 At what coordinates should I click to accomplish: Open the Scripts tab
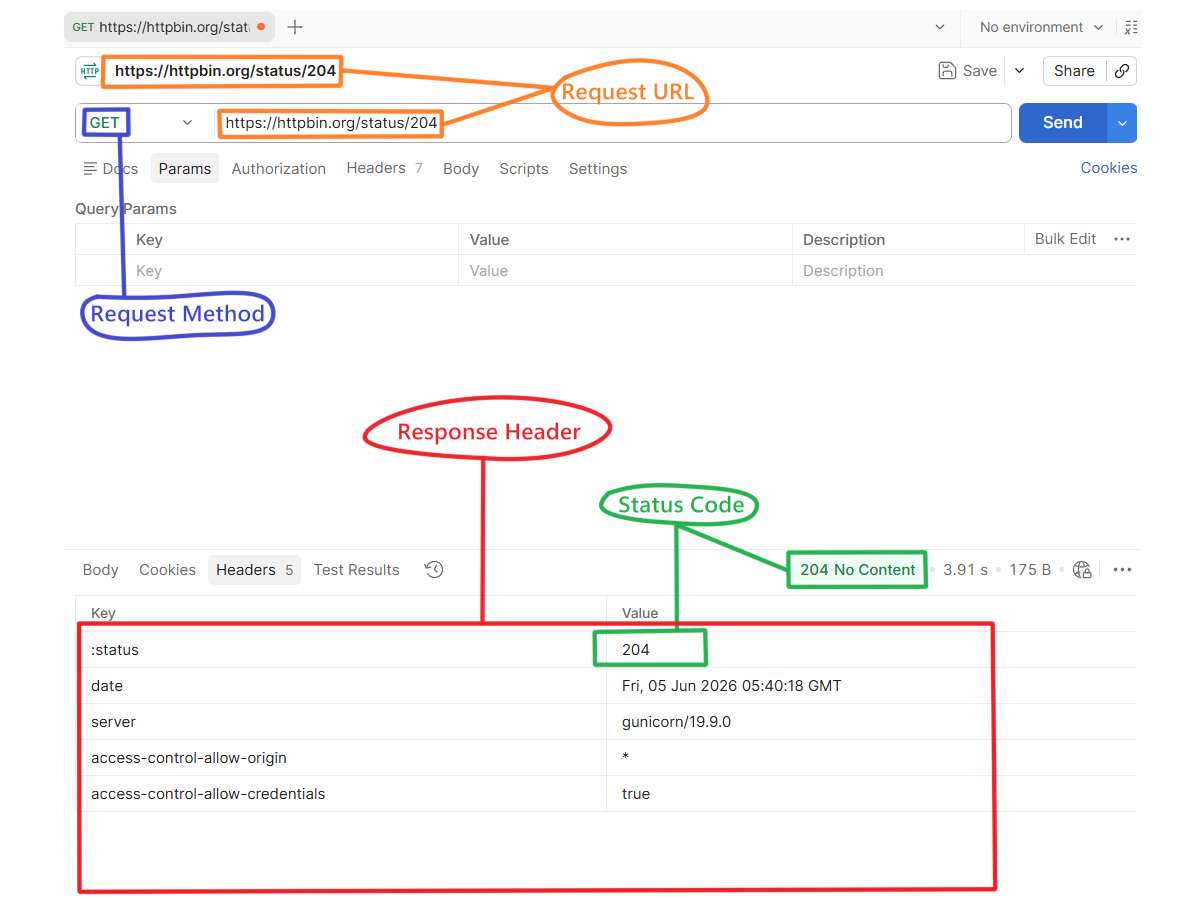pos(524,169)
